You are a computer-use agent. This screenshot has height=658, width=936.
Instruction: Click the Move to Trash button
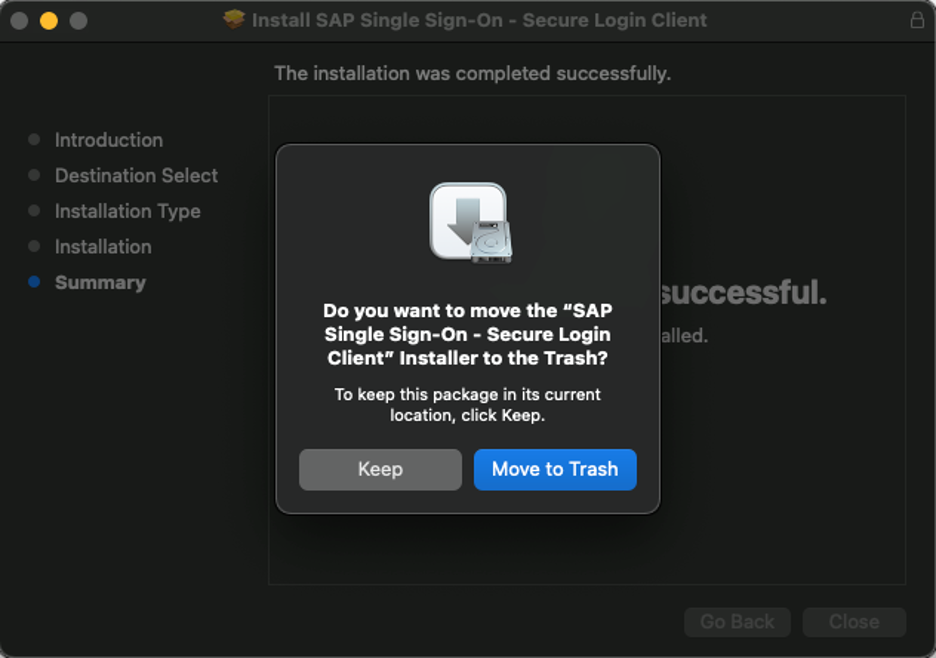pyautogui.click(x=555, y=469)
